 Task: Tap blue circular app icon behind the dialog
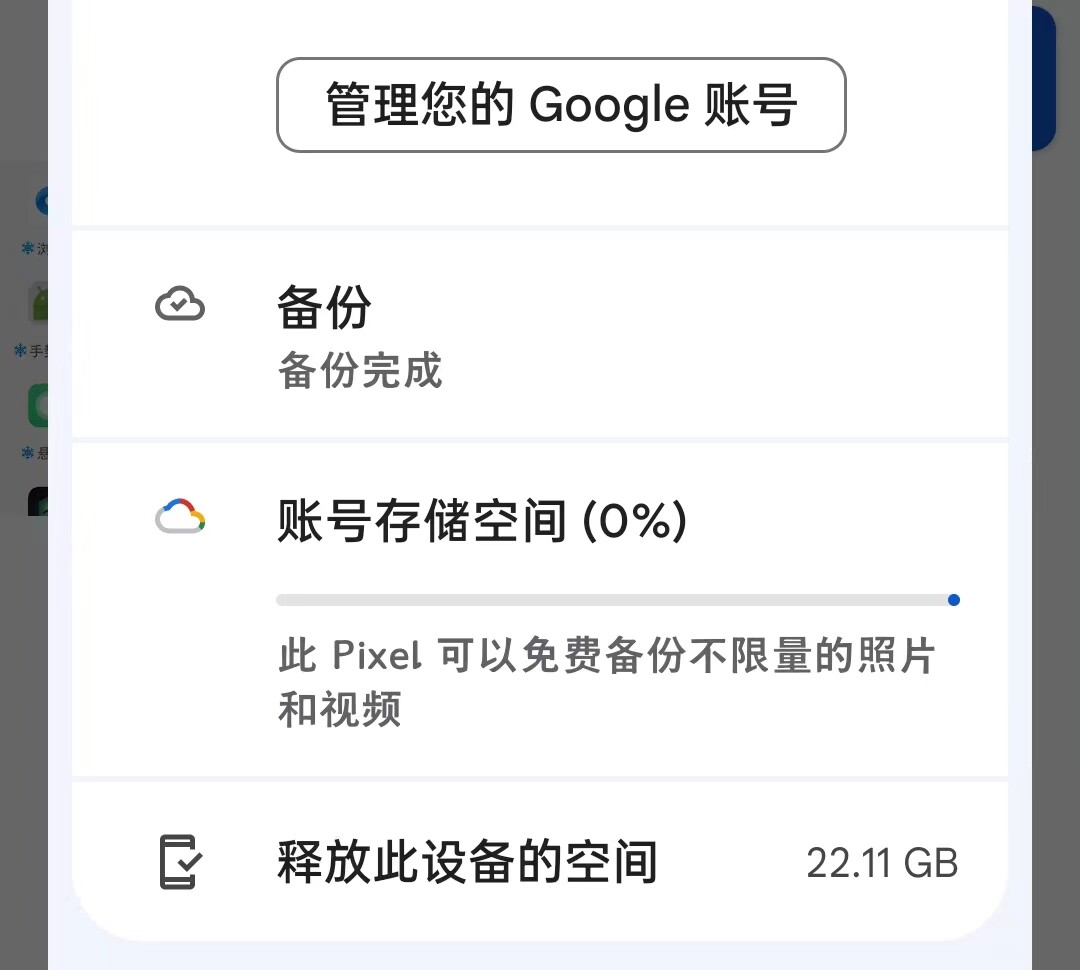[x=41, y=201]
